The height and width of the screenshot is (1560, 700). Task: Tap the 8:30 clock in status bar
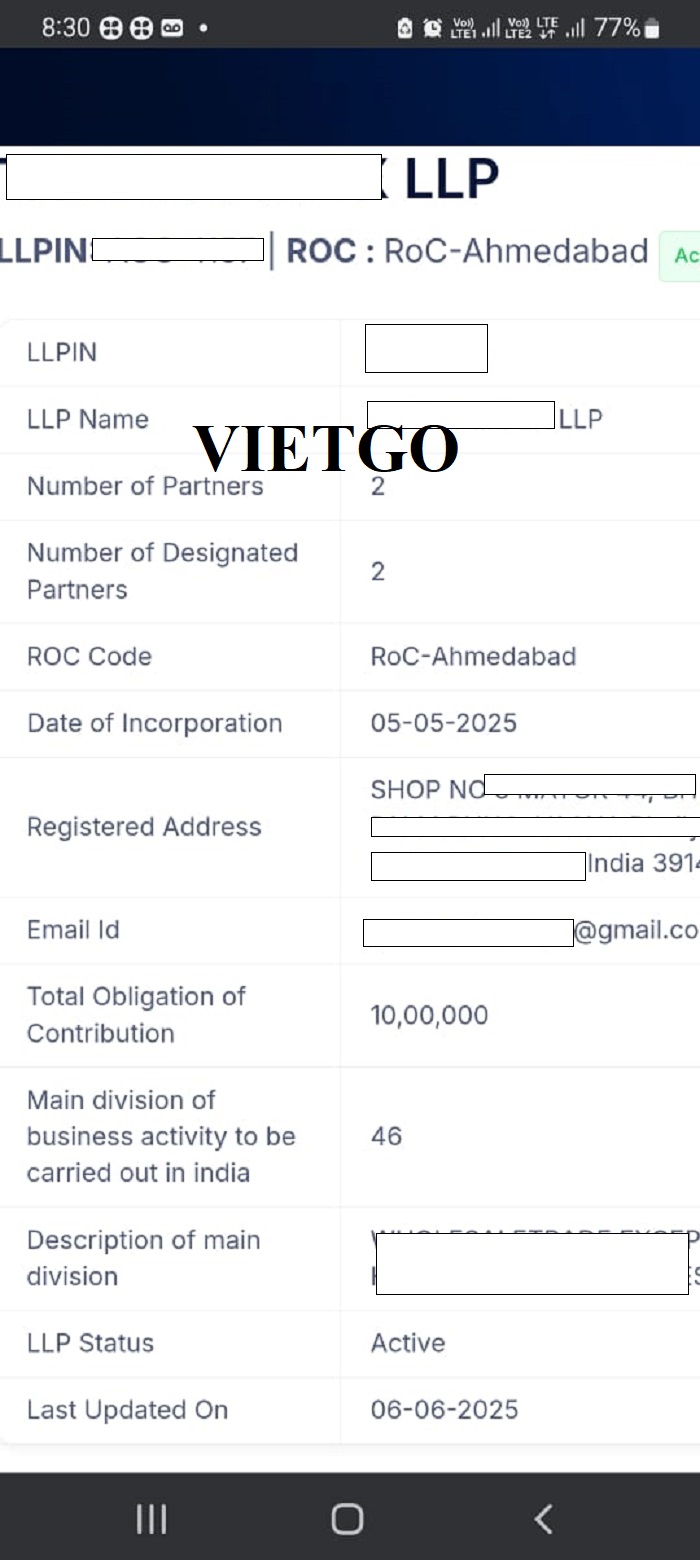(x=66, y=28)
